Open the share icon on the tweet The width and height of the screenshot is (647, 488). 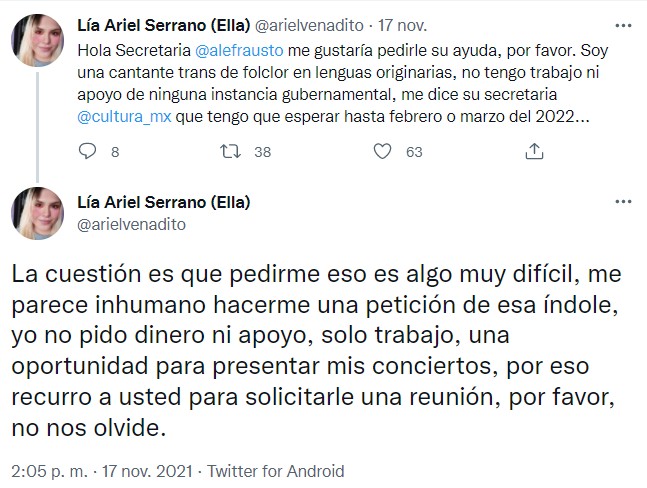[x=535, y=152]
